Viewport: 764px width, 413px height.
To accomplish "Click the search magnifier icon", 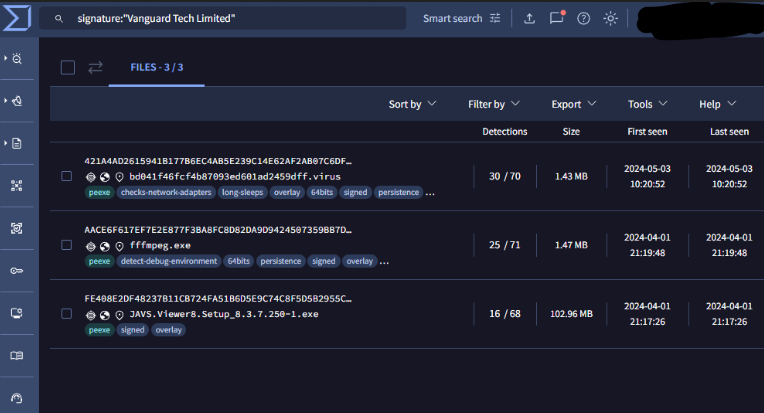I will [x=58, y=19].
